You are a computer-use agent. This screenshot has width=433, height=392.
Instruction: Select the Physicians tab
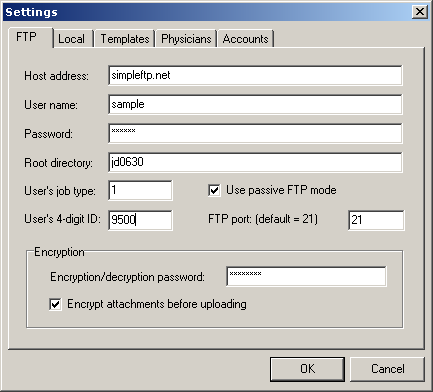(186, 39)
